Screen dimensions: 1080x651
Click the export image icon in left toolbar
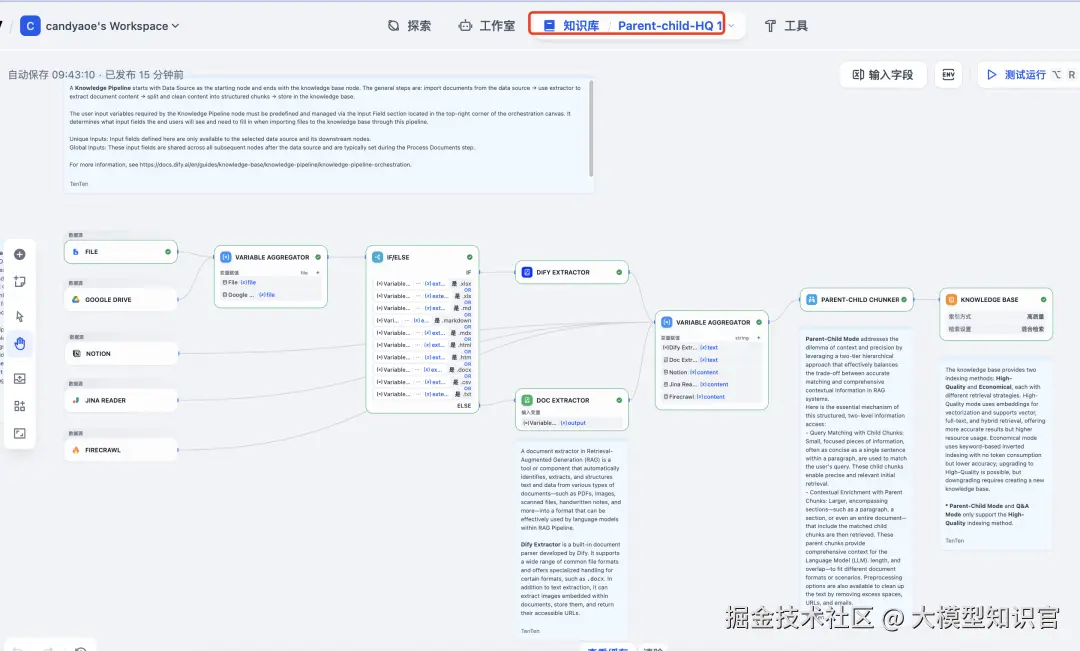coord(20,378)
